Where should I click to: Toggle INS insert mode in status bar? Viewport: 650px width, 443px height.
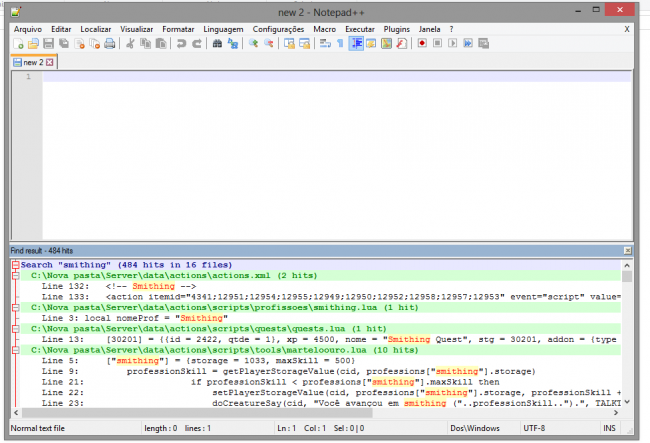coord(609,428)
